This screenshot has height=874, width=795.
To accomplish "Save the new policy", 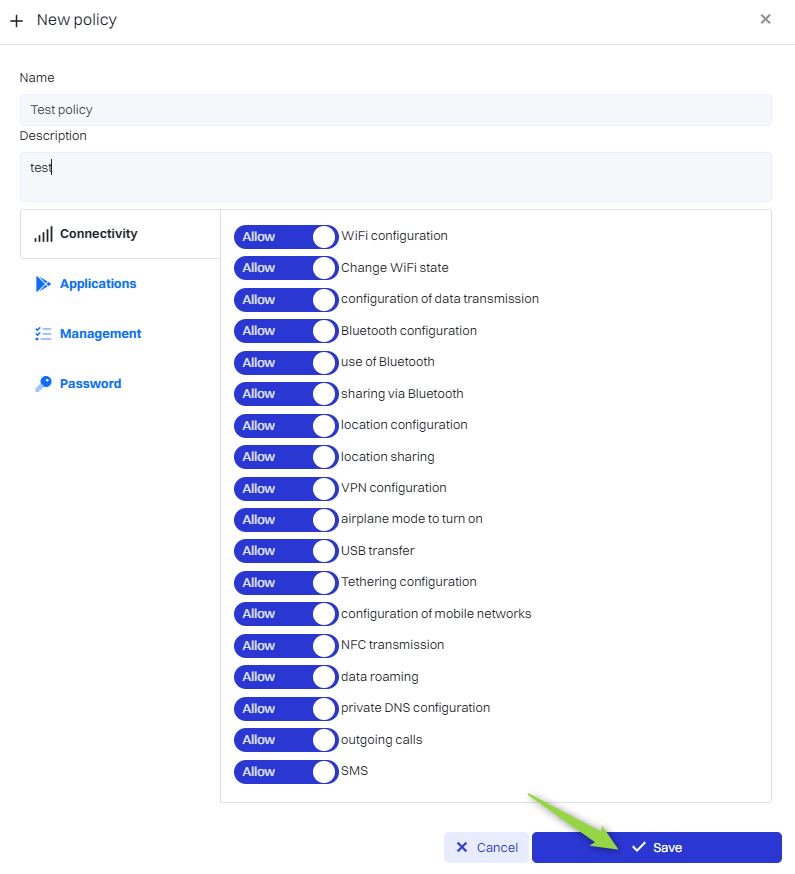I will point(656,847).
